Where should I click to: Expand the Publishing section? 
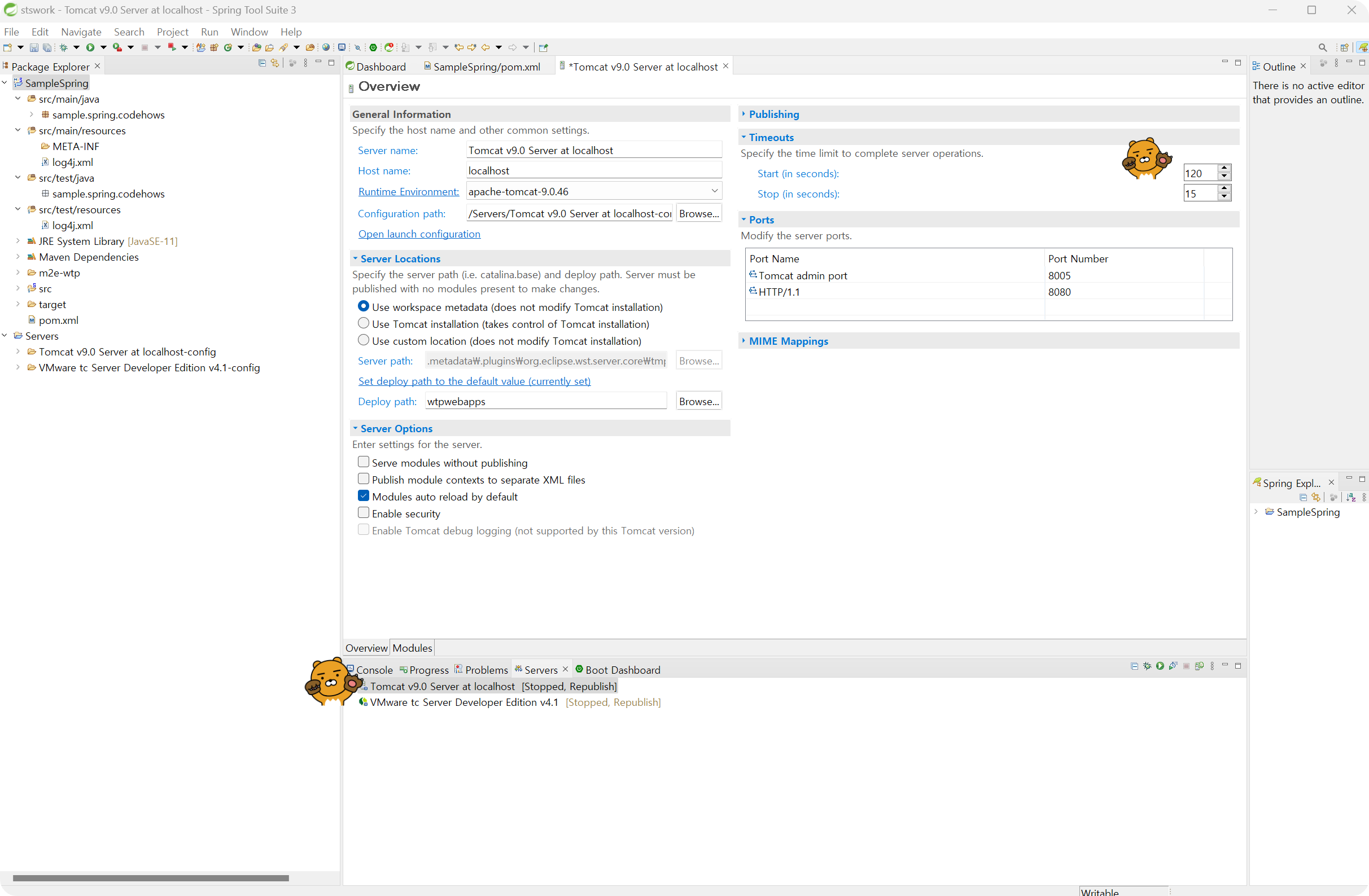tap(773, 114)
